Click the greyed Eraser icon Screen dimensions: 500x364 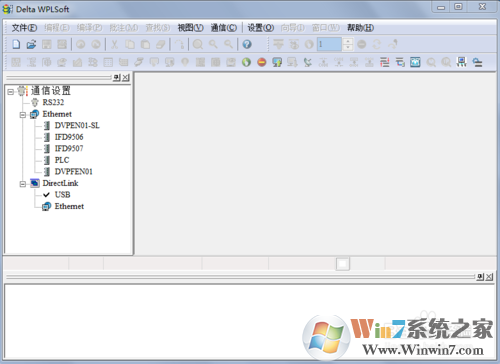161,44
